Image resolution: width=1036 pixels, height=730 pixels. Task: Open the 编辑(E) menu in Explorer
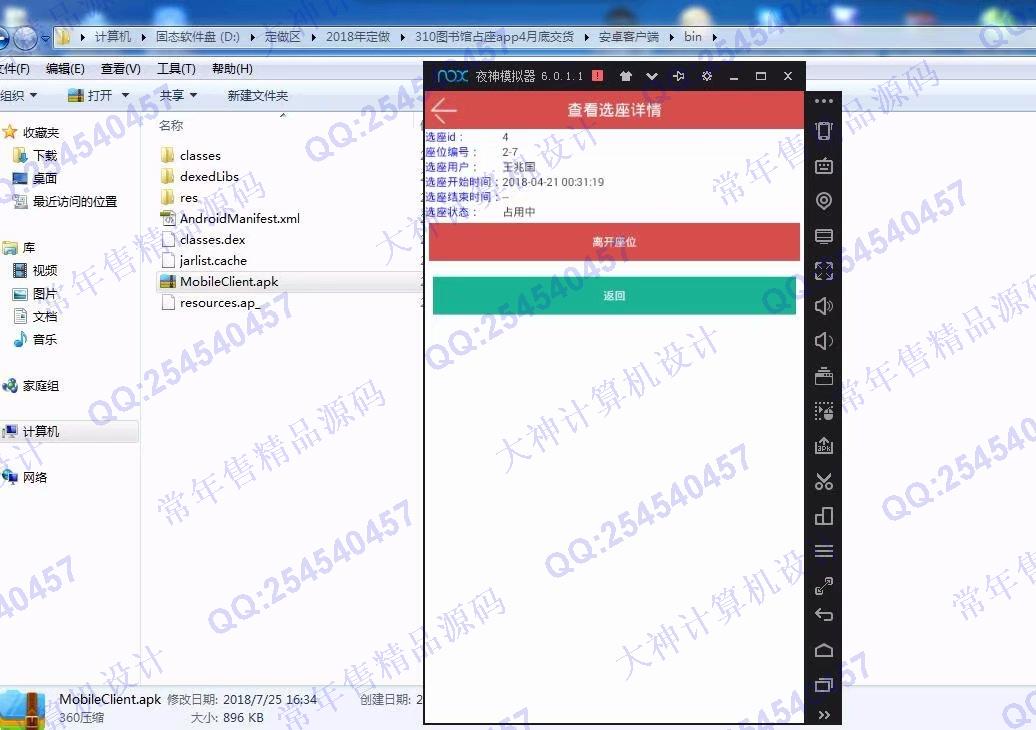point(65,69)
